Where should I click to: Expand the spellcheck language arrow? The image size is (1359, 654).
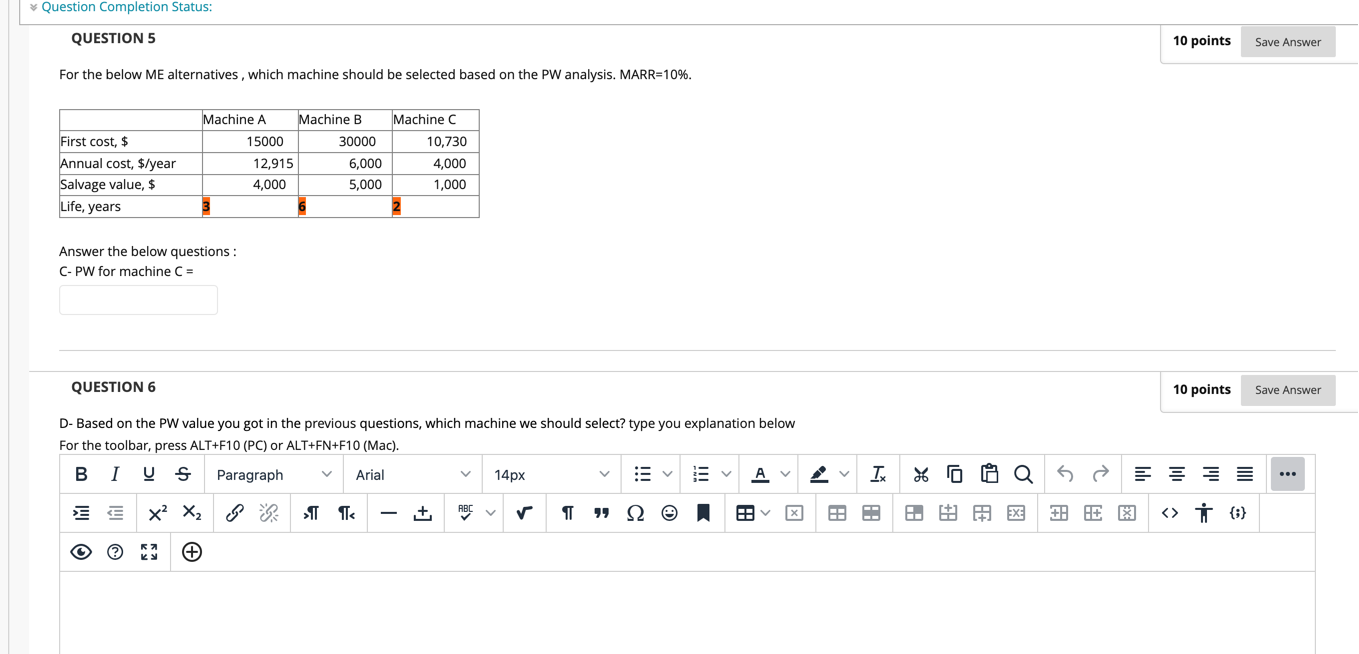click(x=490, y=513)
